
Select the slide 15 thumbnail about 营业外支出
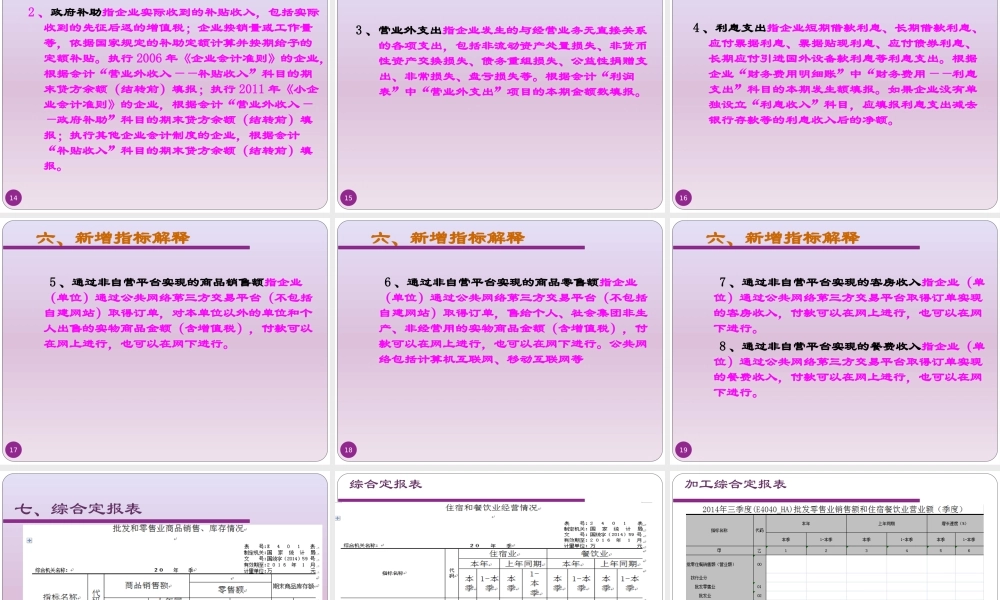[x=500, y=105]
